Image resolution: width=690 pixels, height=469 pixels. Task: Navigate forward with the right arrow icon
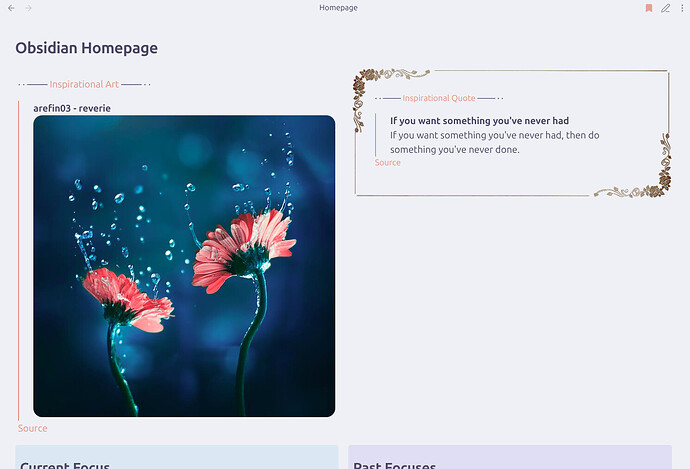click(x=28, y=8)
